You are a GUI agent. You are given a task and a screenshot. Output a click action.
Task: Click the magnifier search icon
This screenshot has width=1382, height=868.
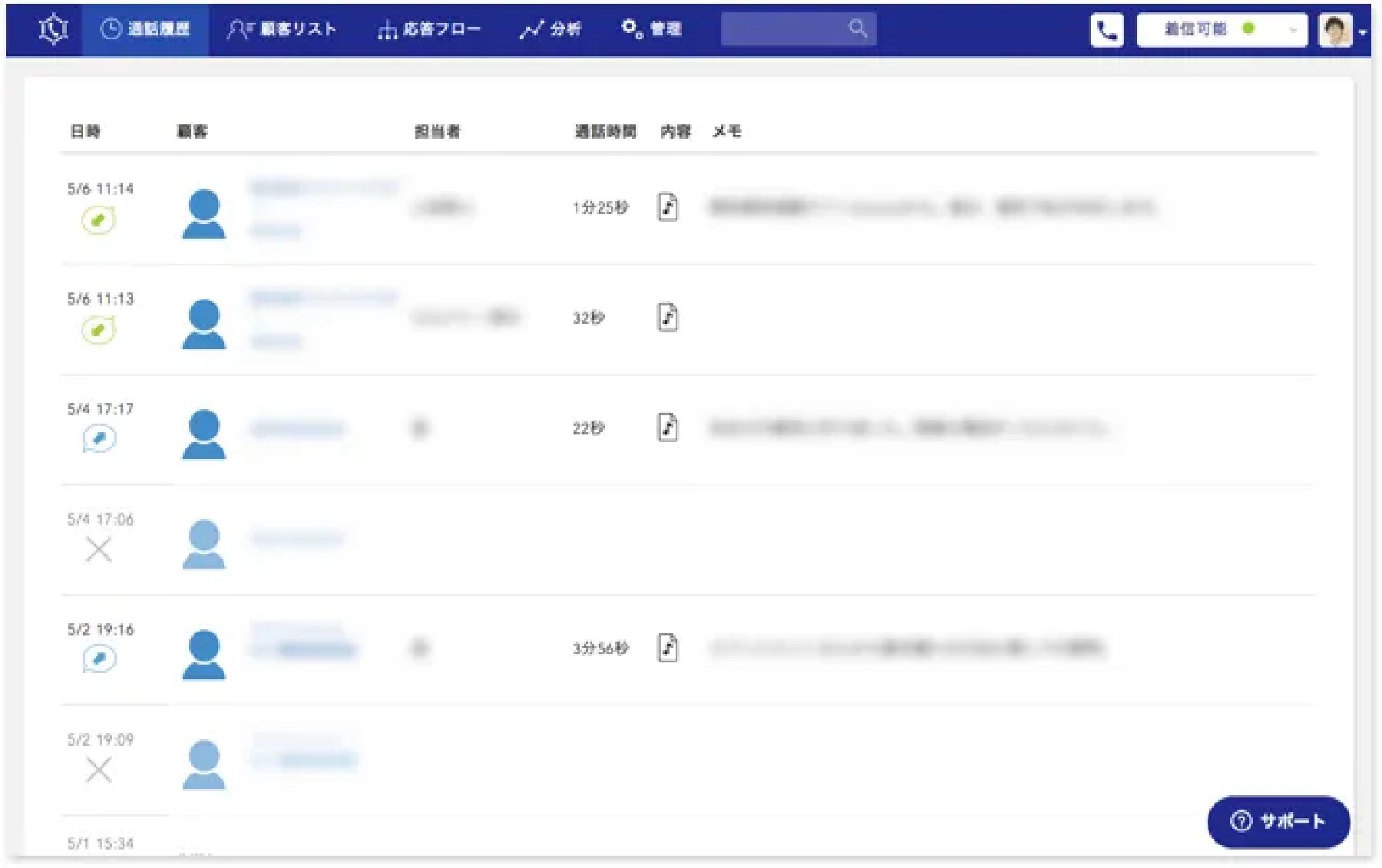(858, 28)
